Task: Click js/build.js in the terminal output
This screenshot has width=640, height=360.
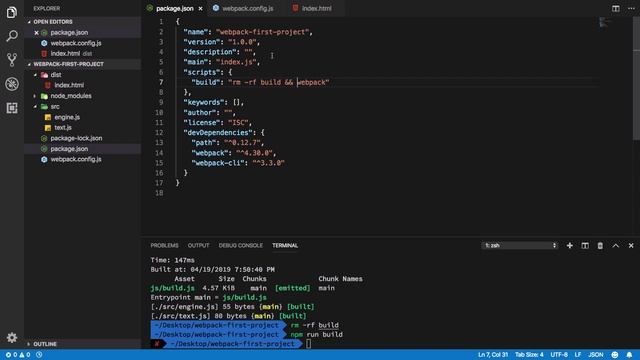Action: click(x=172, y=288)
